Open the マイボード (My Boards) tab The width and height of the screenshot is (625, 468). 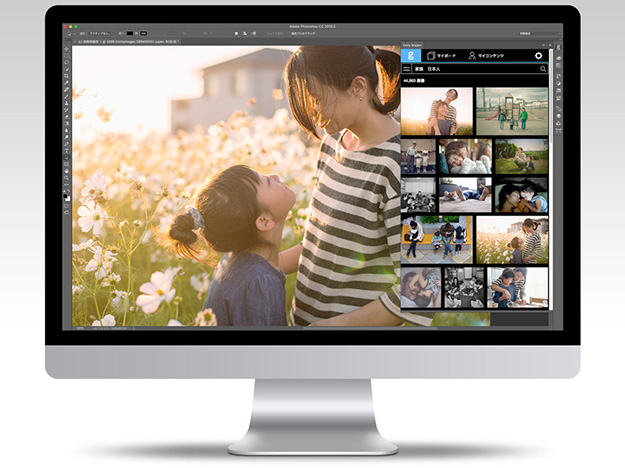tap(439, 56)
